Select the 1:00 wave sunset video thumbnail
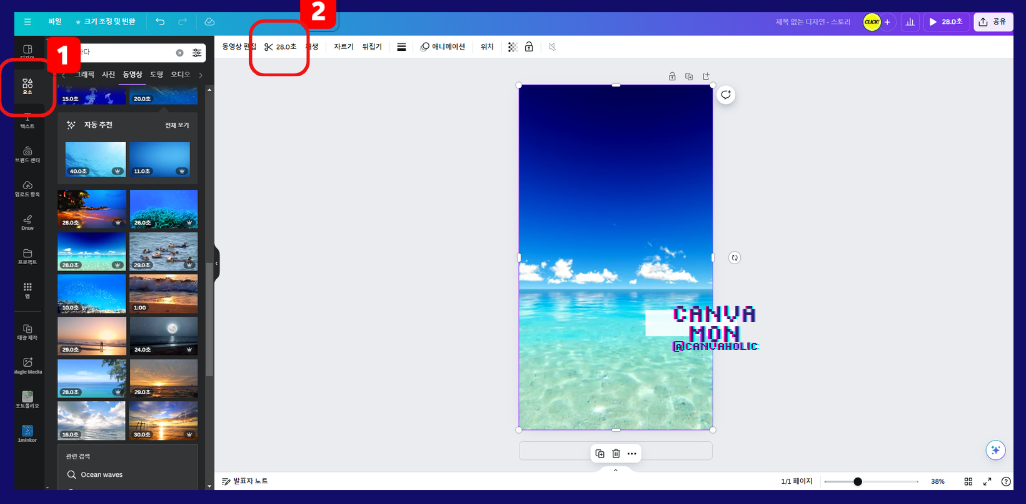 point(164,294)
